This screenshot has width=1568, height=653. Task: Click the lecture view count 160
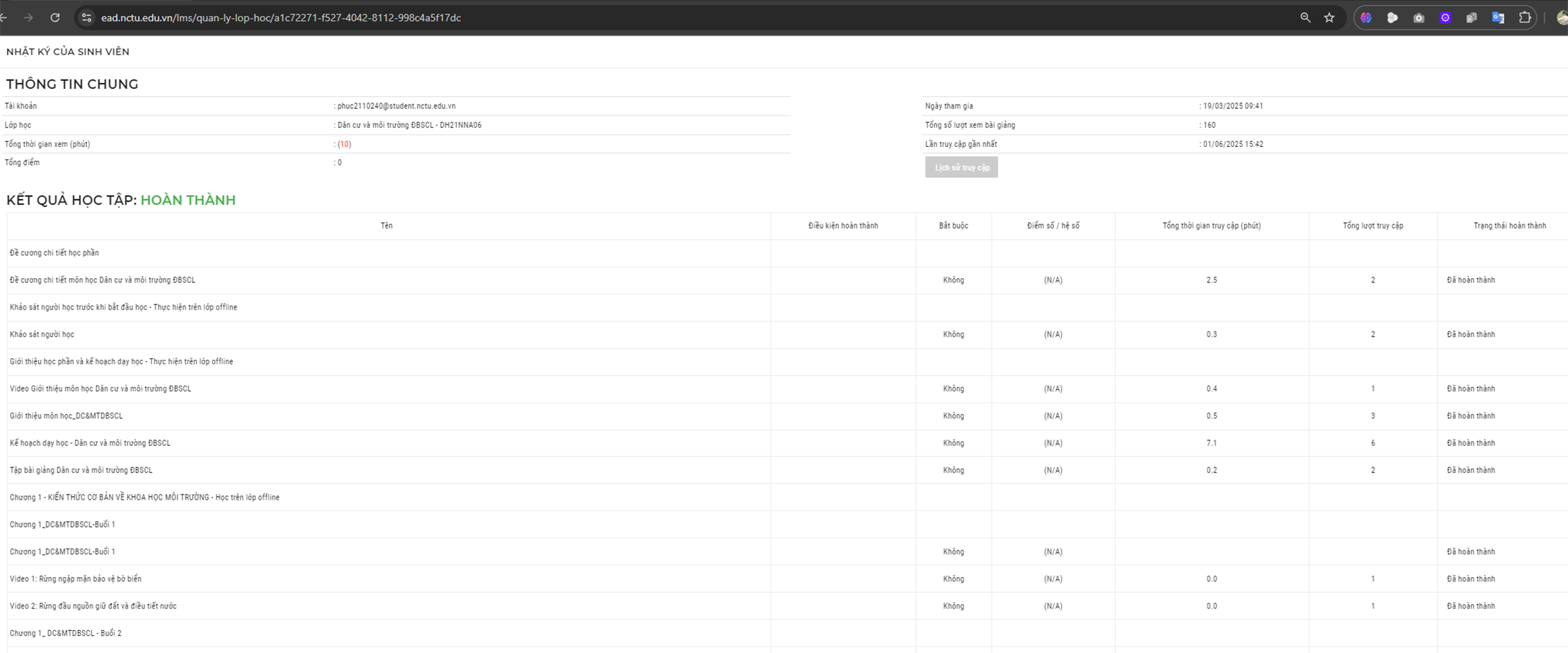[1210, 125]
